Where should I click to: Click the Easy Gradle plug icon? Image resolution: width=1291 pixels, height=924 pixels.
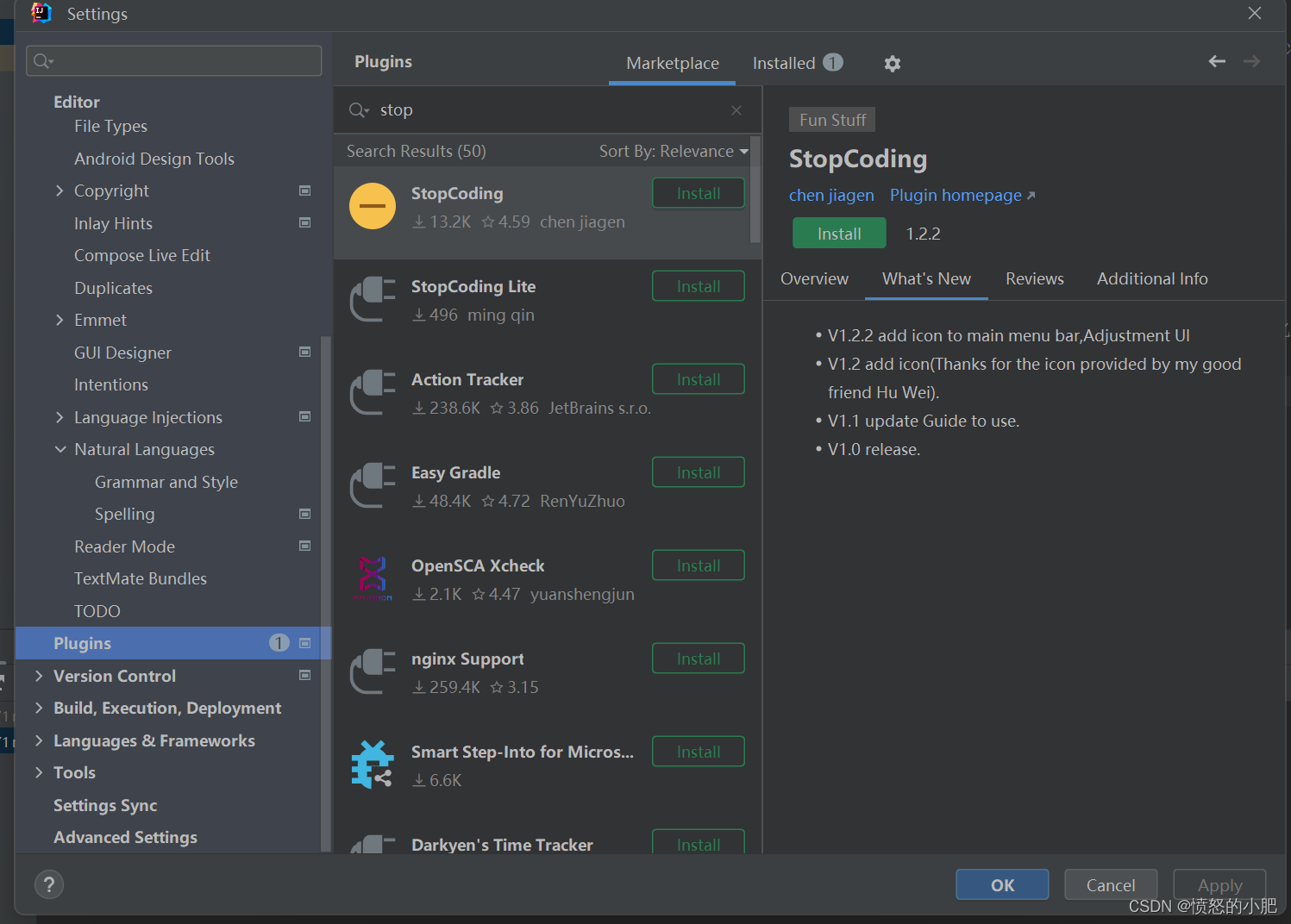pyautogui.click(x=373, y=485)
